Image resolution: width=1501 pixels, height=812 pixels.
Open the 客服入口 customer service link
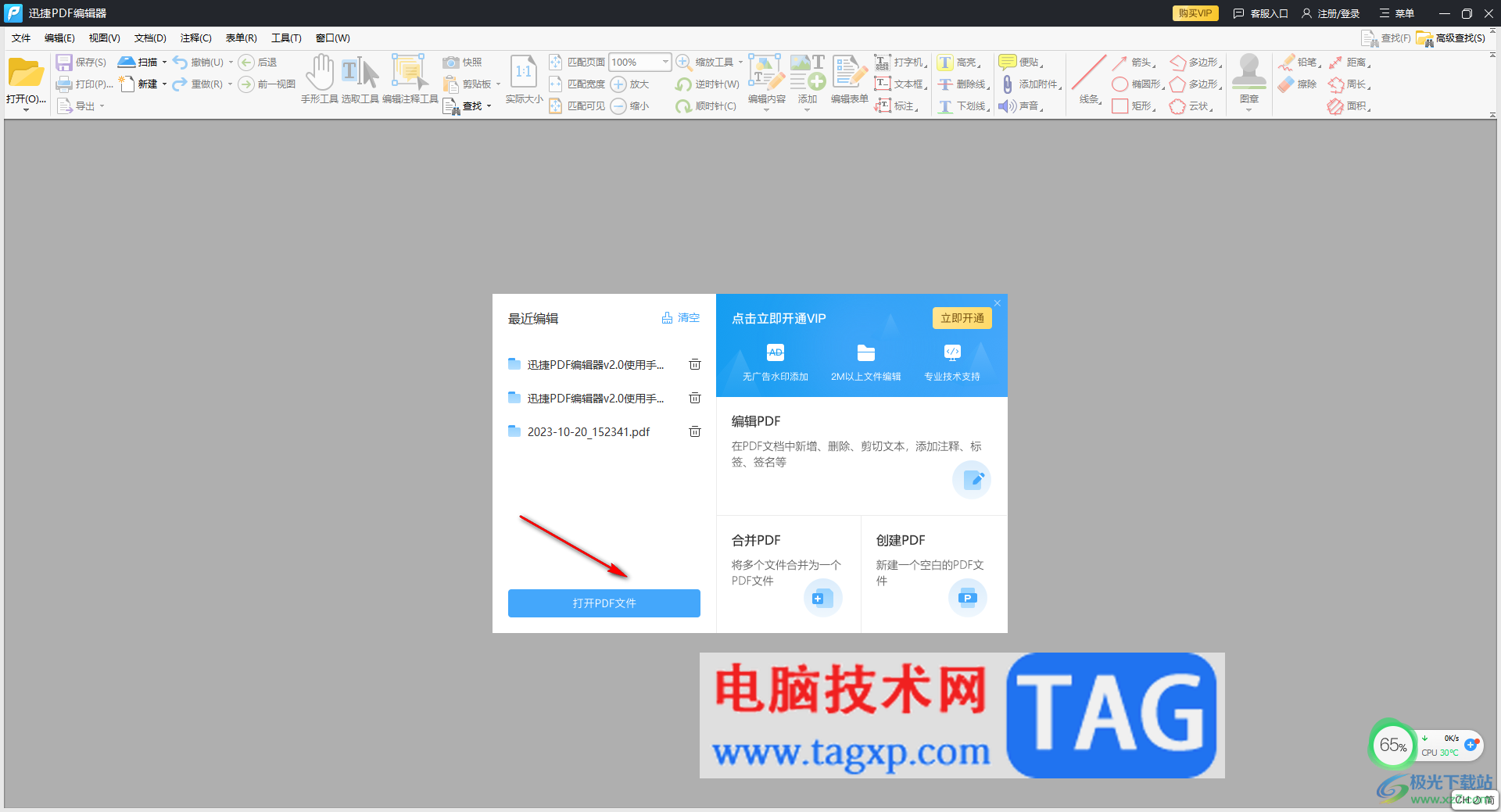point(1260,13)
